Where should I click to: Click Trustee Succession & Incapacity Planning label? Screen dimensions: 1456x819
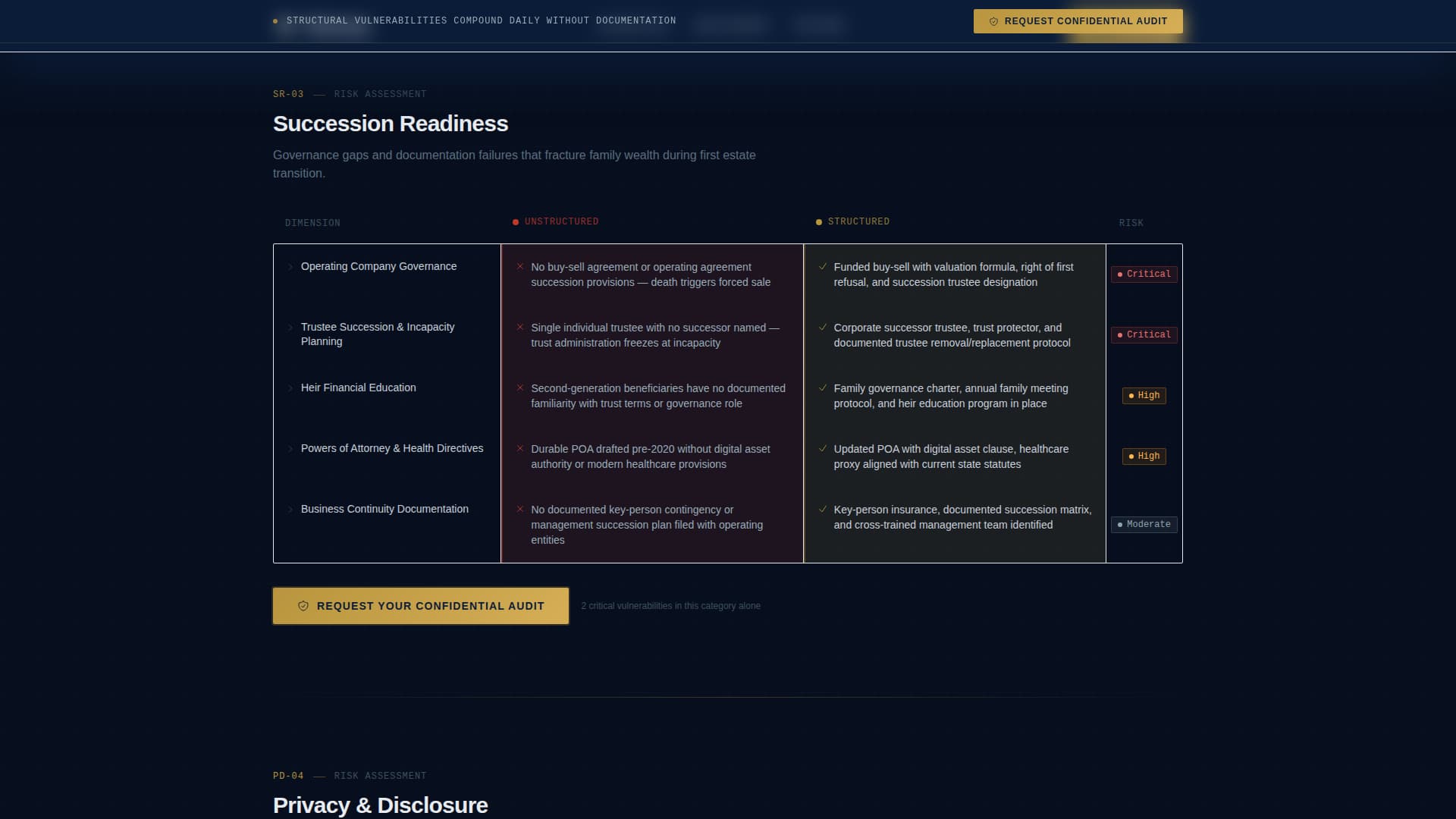(x=378, y=334)
